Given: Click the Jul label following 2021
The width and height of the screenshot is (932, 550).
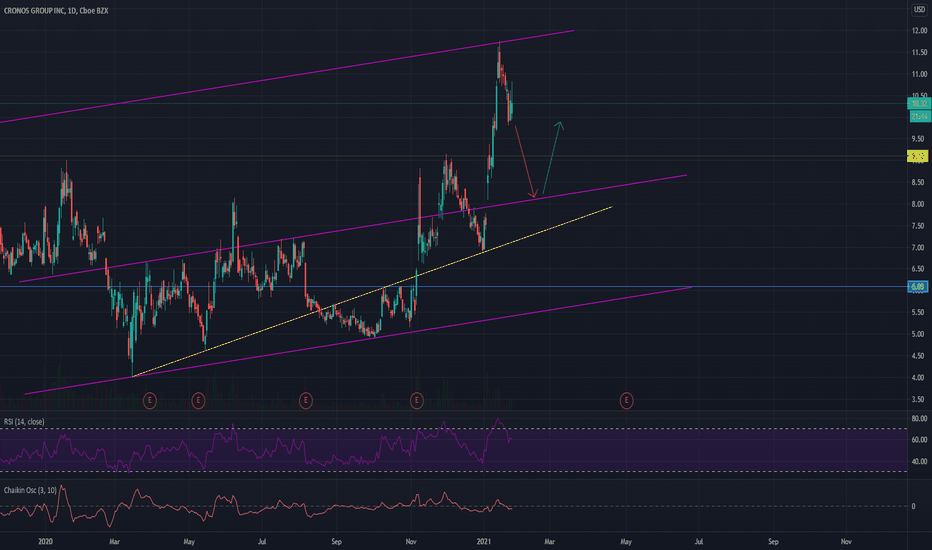Looking at the screenshot, I should pyautogui.click(x=699, y=542).
